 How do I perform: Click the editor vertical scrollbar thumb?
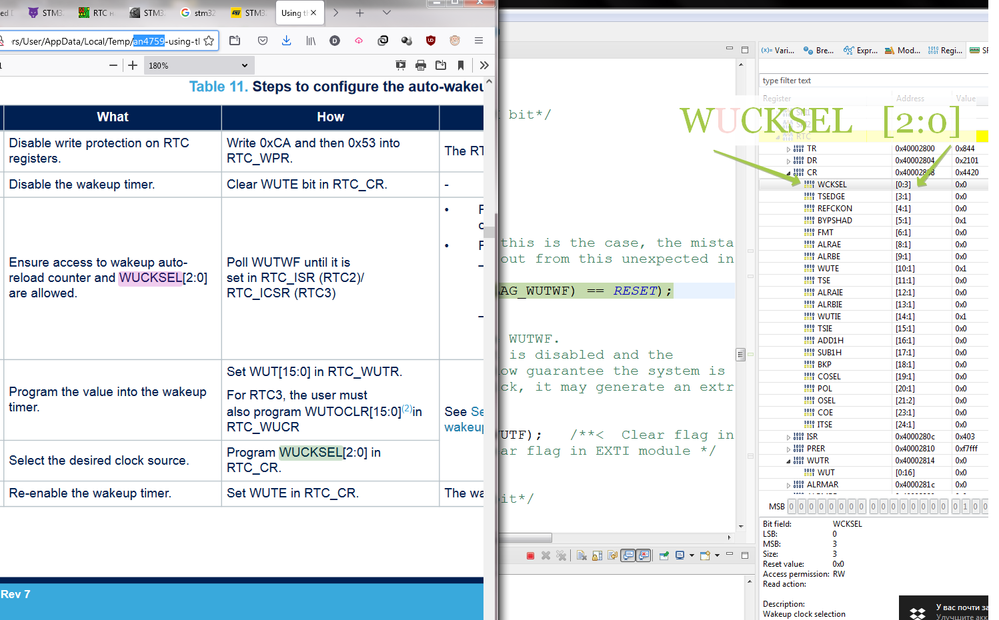[740, 354]
